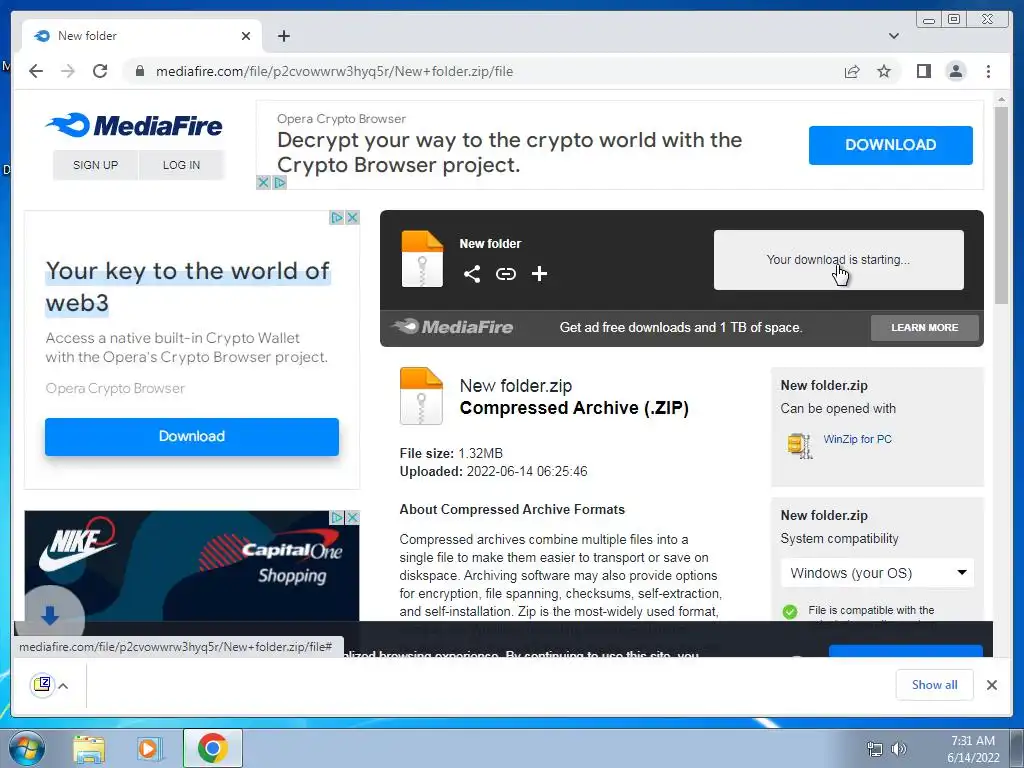The height and width of the screenshot is (768, 1024).
Task: Click the share icon under New folder
Action: (472, 274)
